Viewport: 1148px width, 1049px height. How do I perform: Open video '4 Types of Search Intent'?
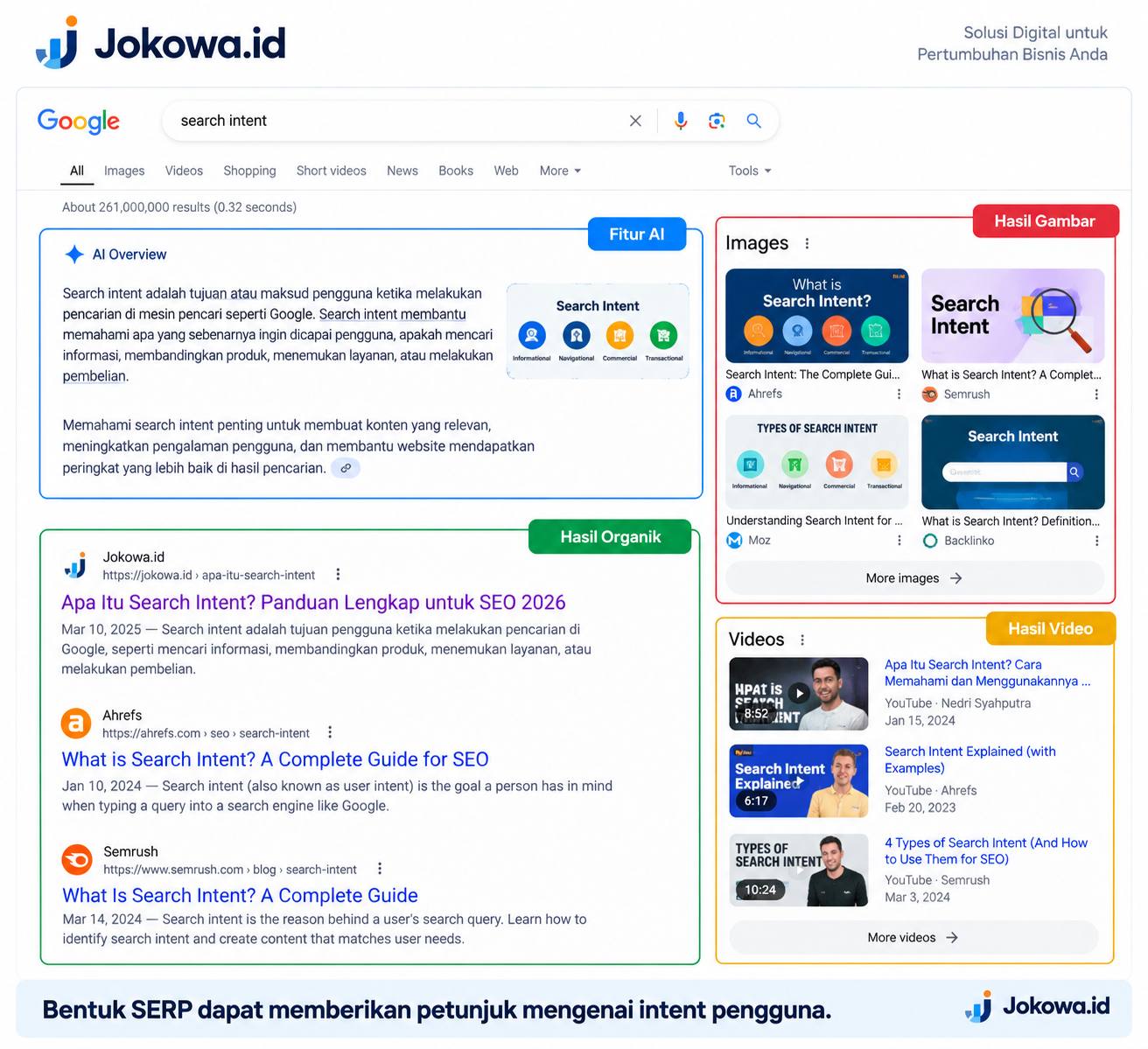(986, 851)
